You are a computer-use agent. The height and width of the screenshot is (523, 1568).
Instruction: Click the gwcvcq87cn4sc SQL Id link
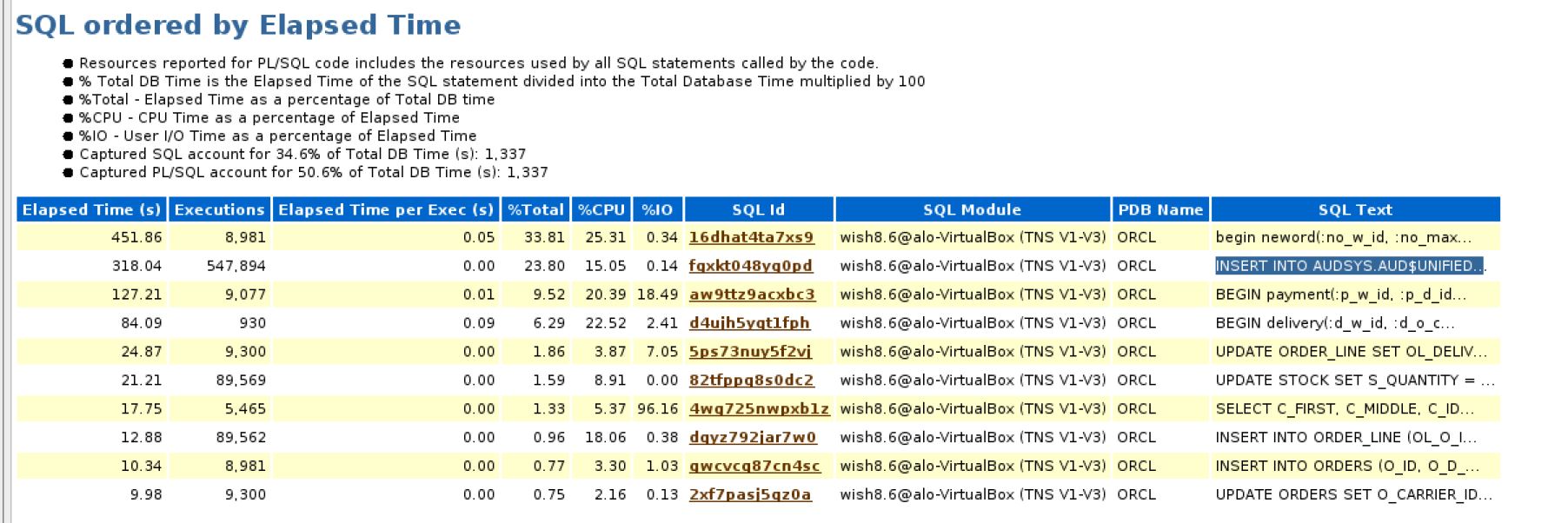754,467
